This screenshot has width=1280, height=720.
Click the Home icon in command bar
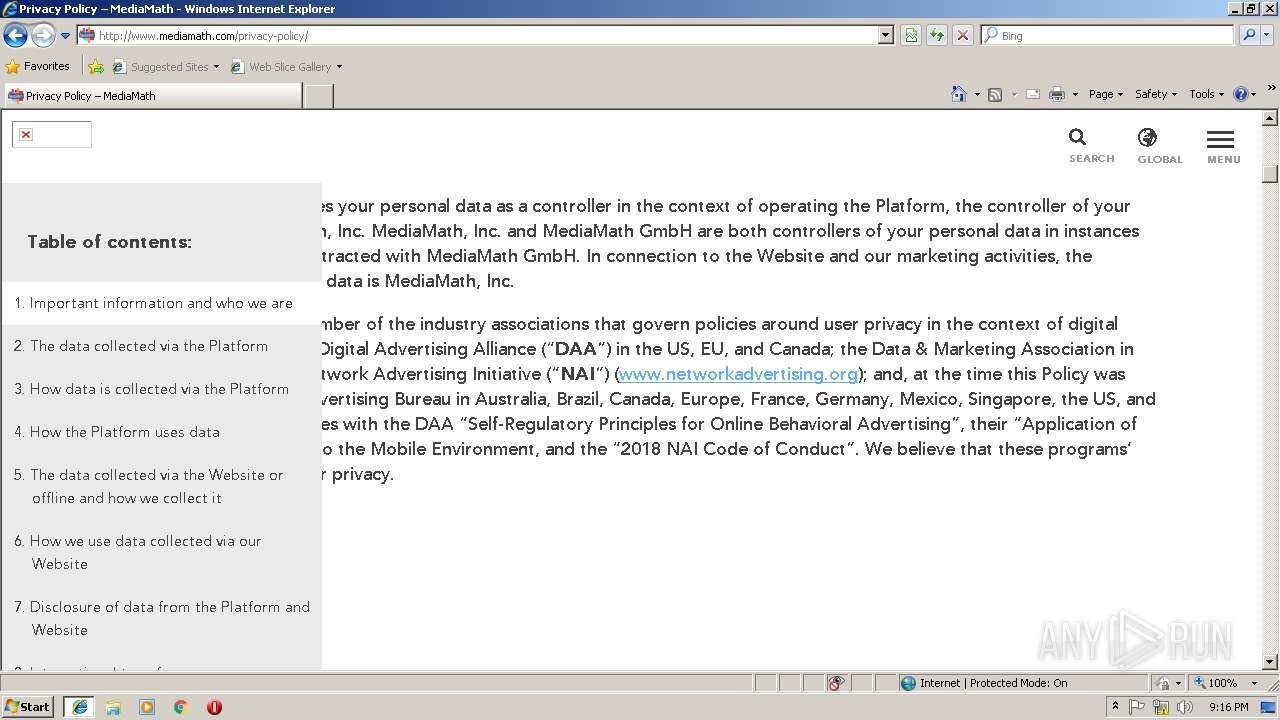(x=959, y=94)
